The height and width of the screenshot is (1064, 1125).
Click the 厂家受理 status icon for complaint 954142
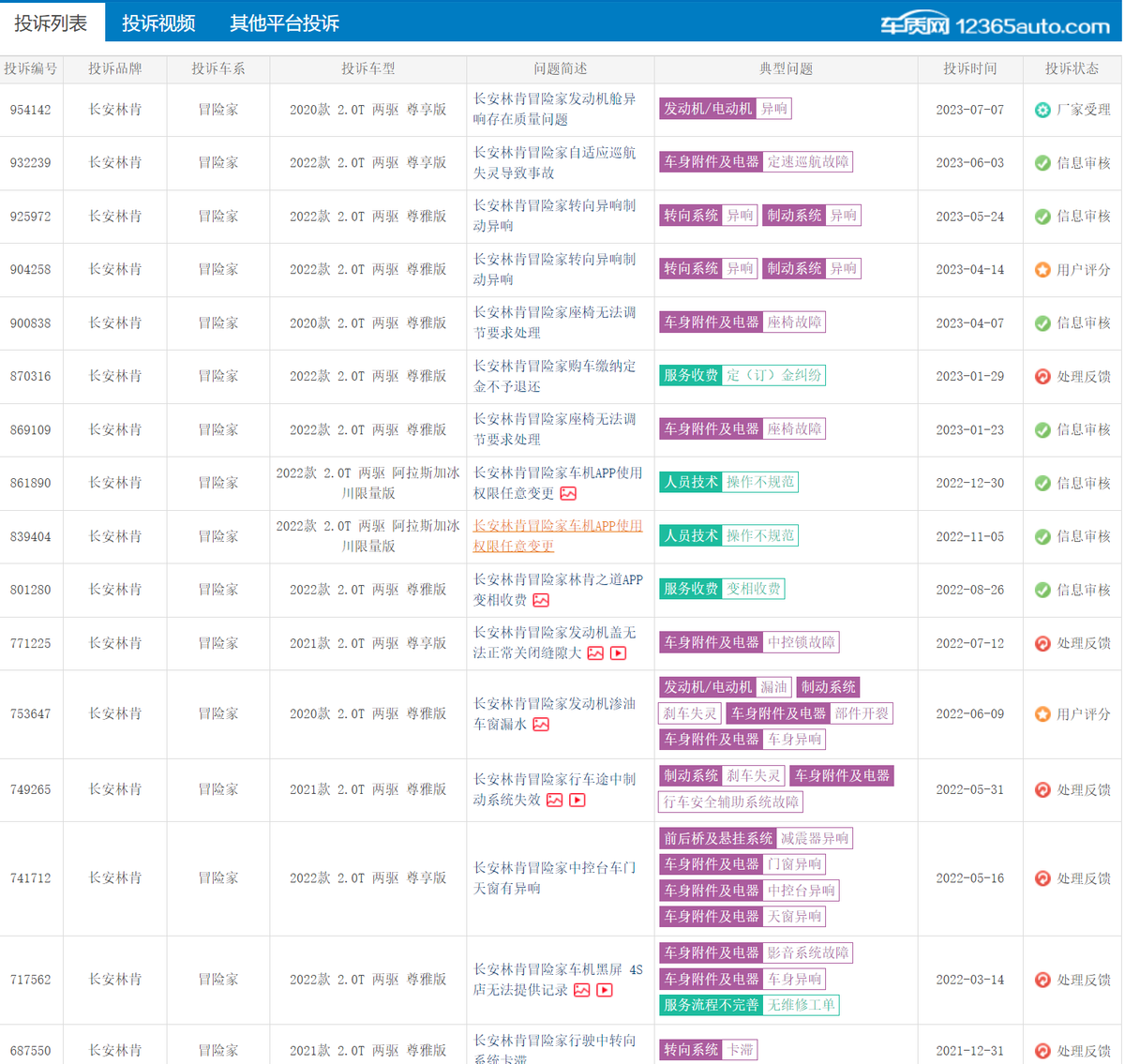1042,110
